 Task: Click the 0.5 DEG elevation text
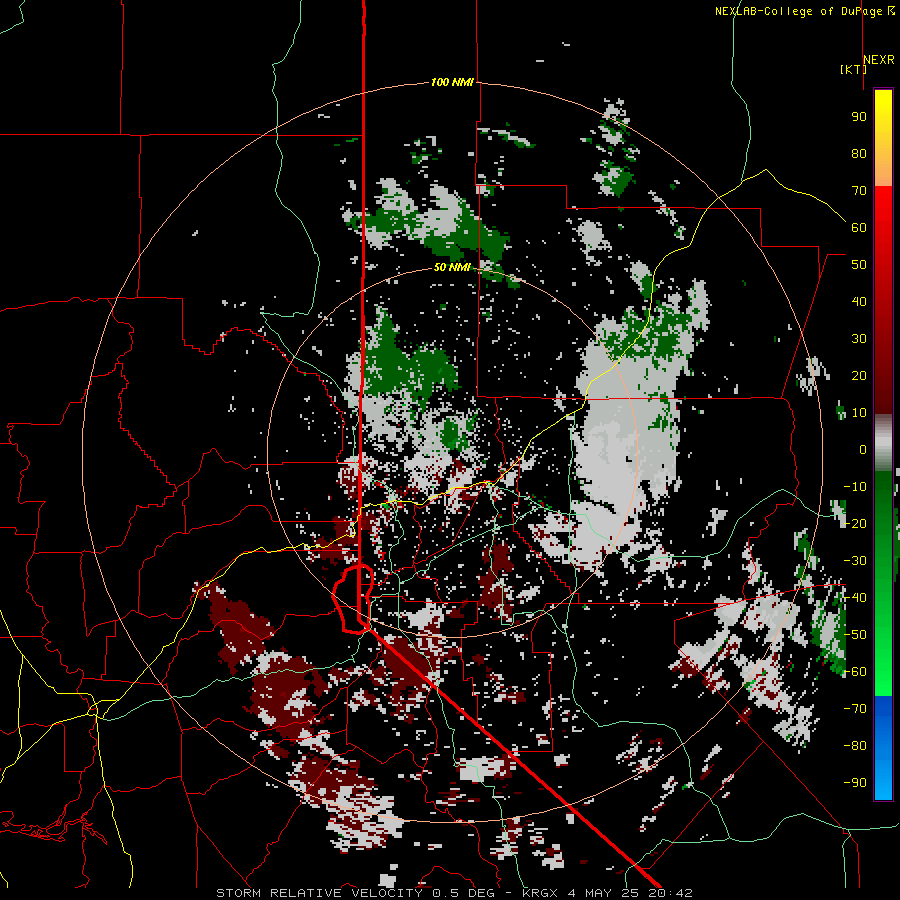pyautogui.click(x=464, y=893)
